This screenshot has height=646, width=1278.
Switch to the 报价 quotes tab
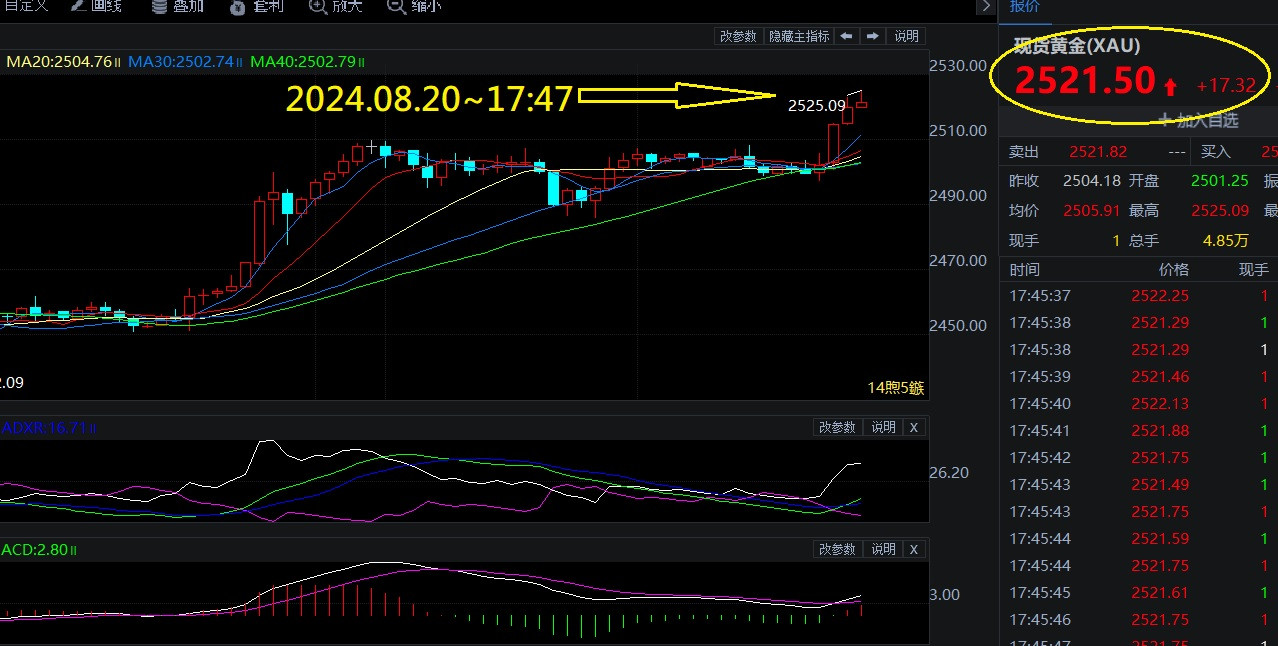[x=1024, y=6]
